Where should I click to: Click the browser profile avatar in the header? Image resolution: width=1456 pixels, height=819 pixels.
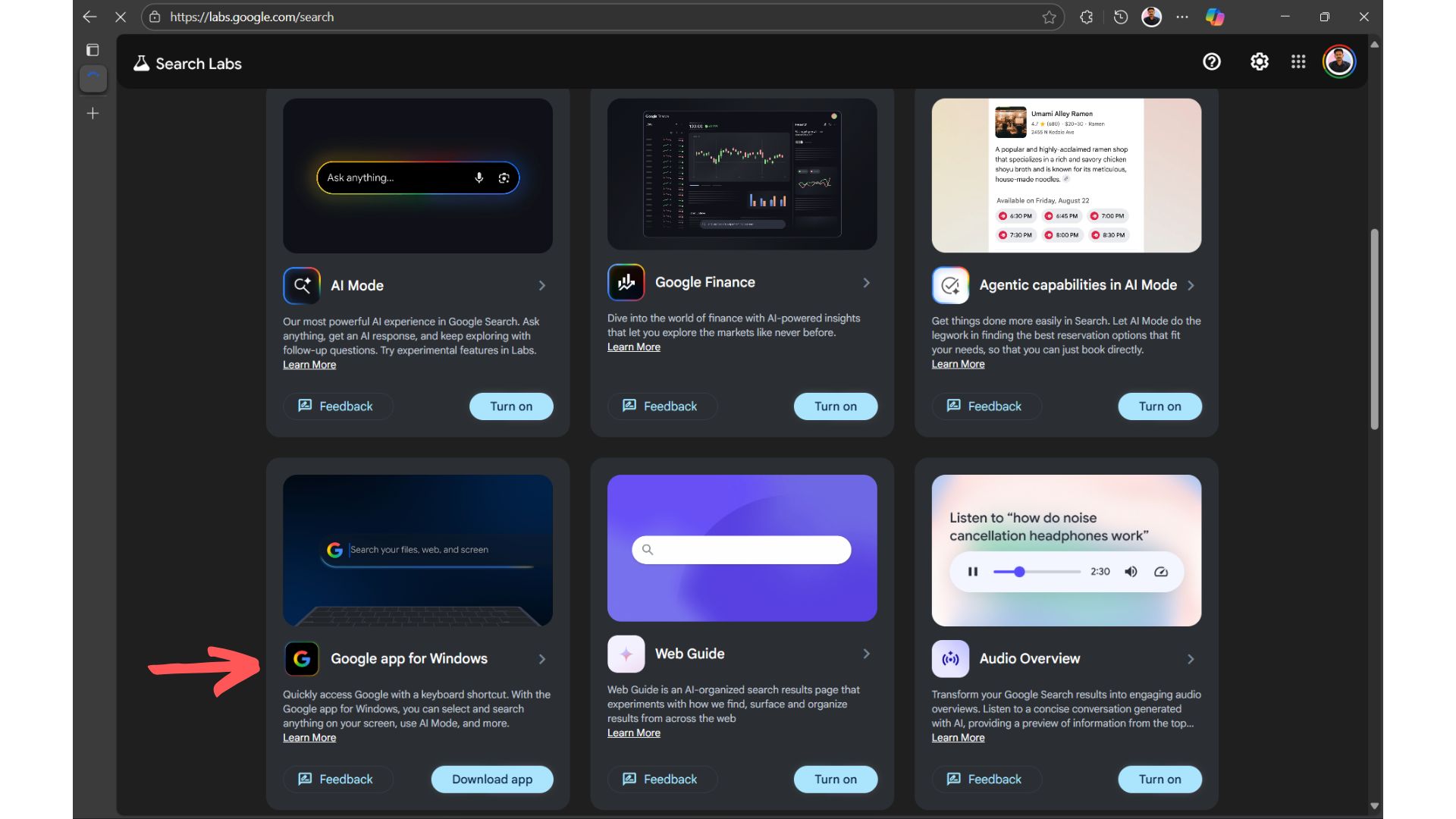(x=1339, y=62)
